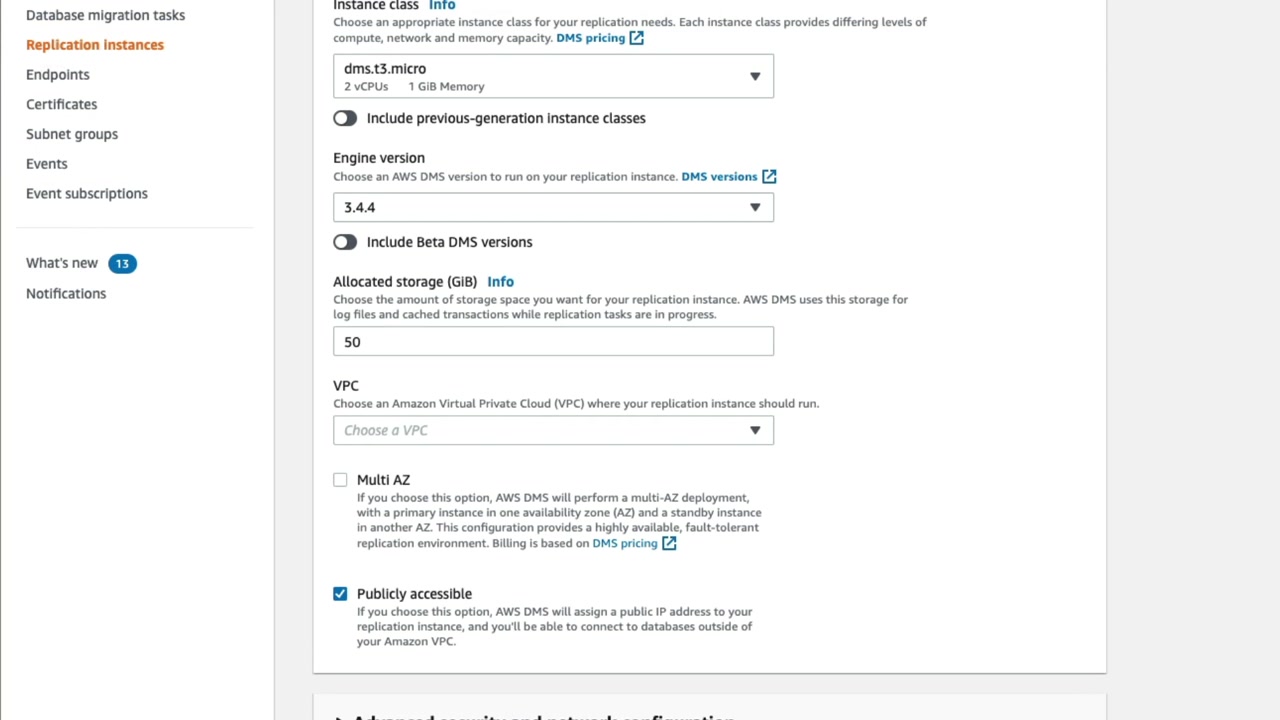
Task: Click Info link beside Instance class
Action: pos(442,5)
